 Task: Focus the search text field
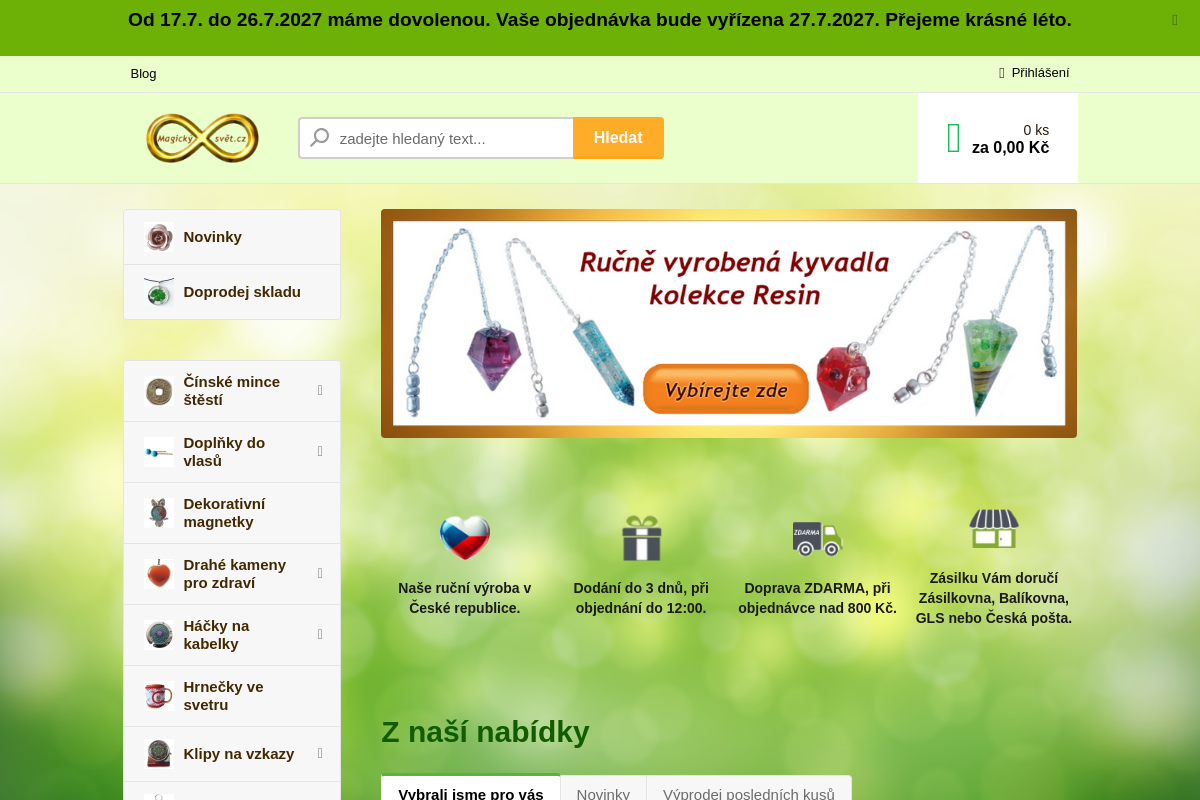[436, 138]
